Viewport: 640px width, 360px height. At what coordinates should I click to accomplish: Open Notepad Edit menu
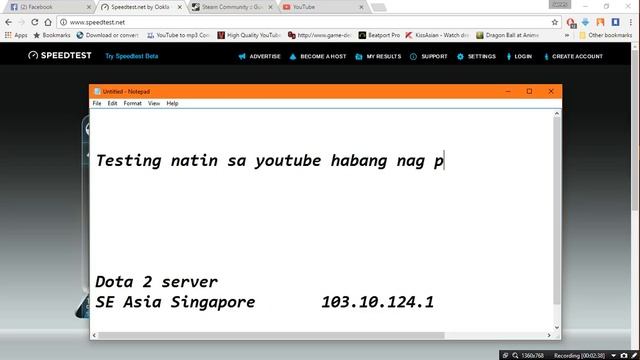(112, 103)
